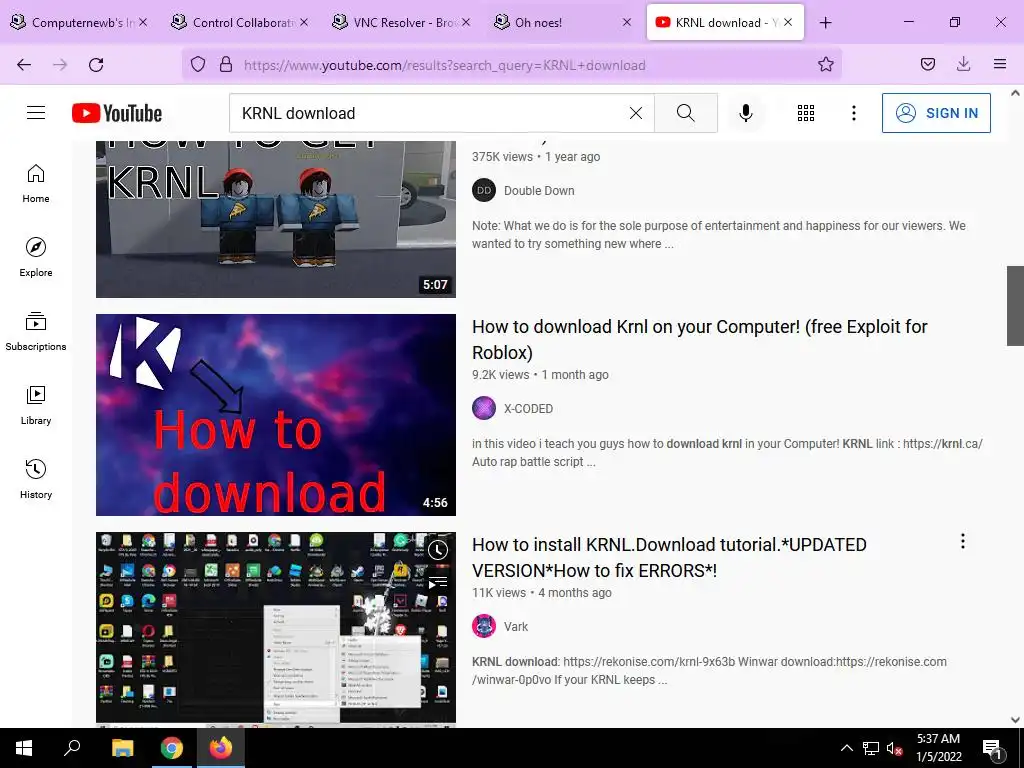
Task: Show hidden system tray icons
Action: [x=846, y=748]
